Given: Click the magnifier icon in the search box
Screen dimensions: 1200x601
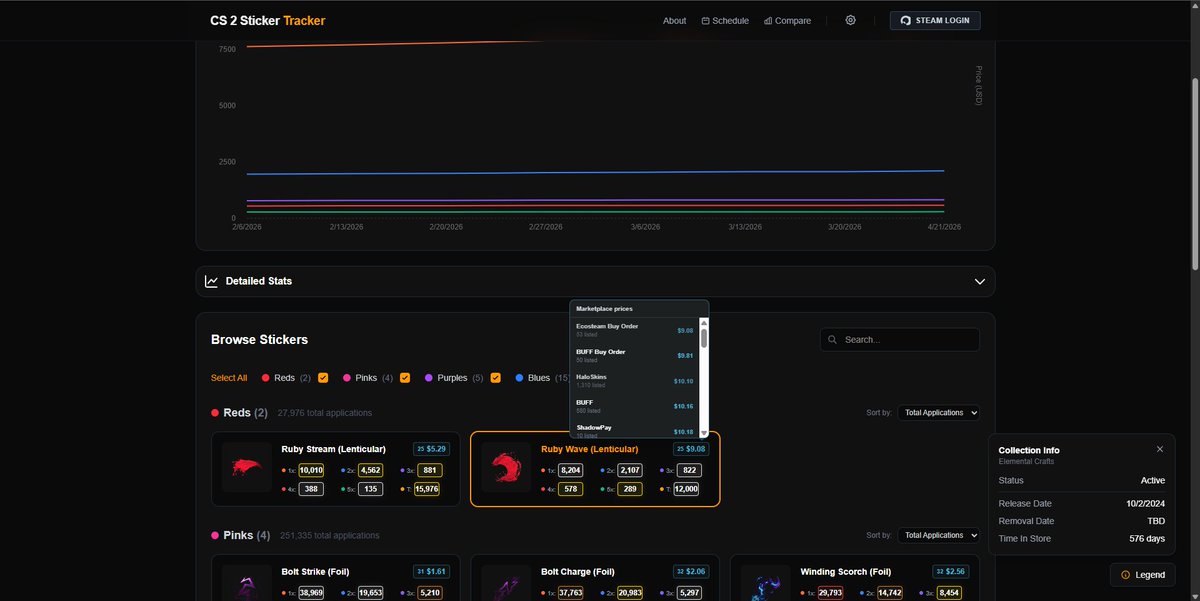Looking at the screenshot, I should point(833,340).
